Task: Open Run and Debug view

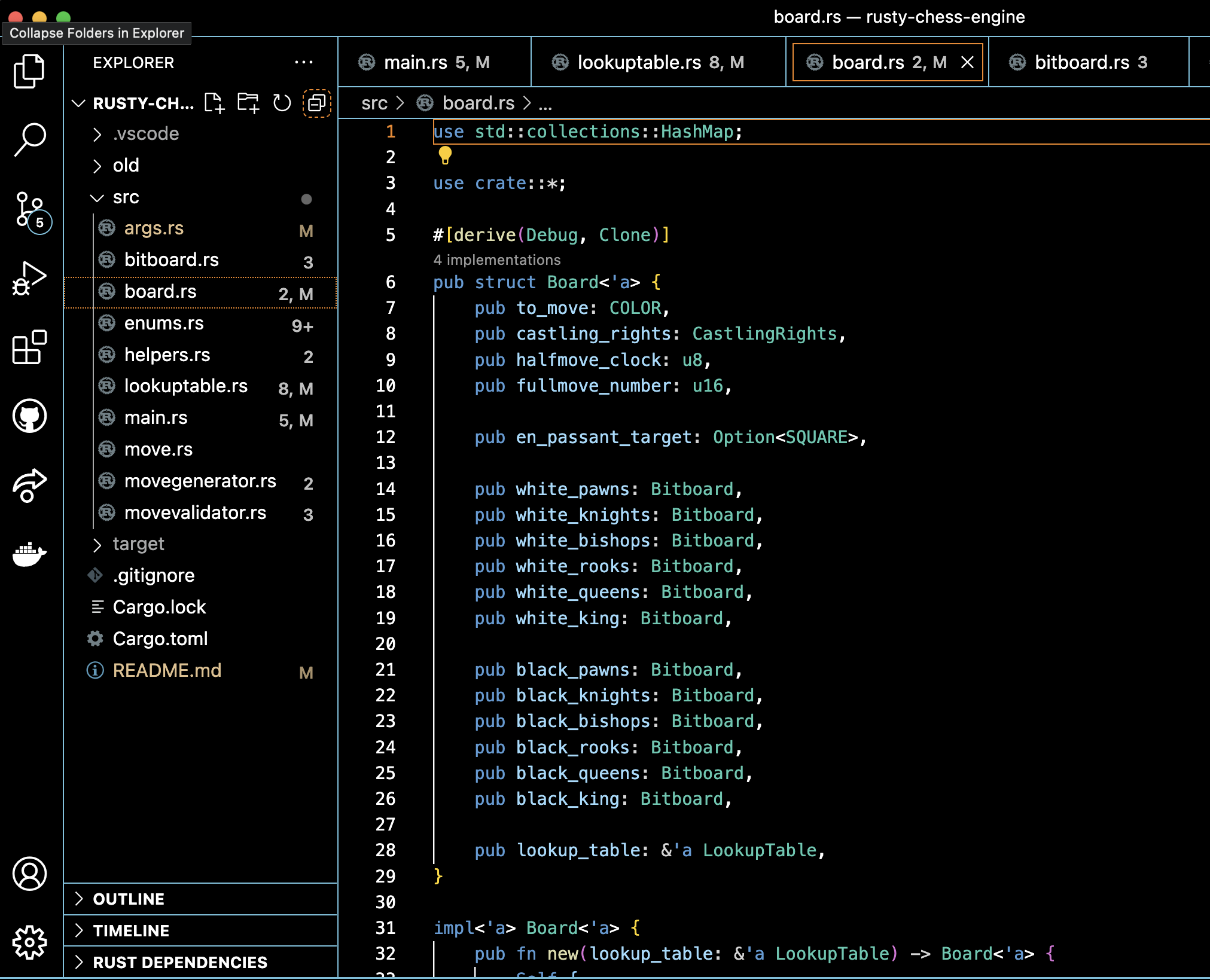Action: point(29,278)
